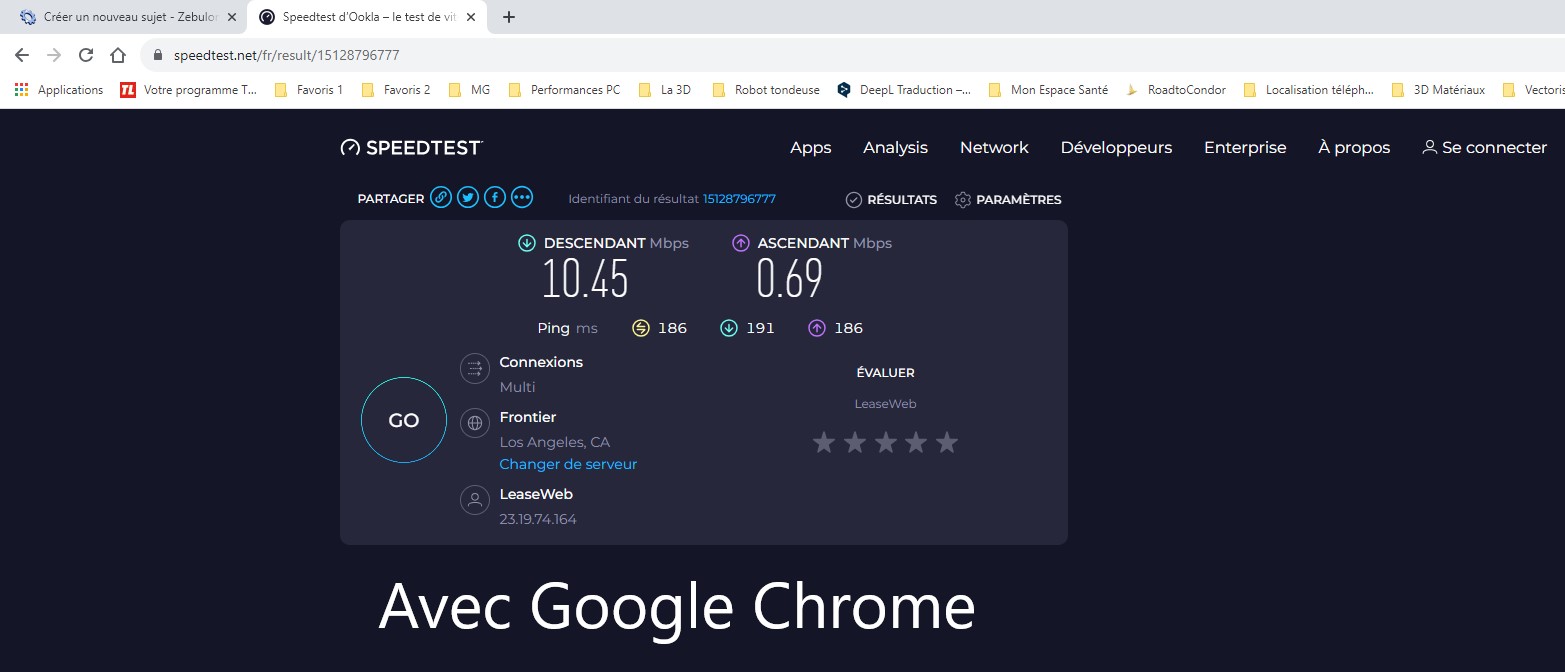Rate LeaseWeb five stars

[946, 442]
